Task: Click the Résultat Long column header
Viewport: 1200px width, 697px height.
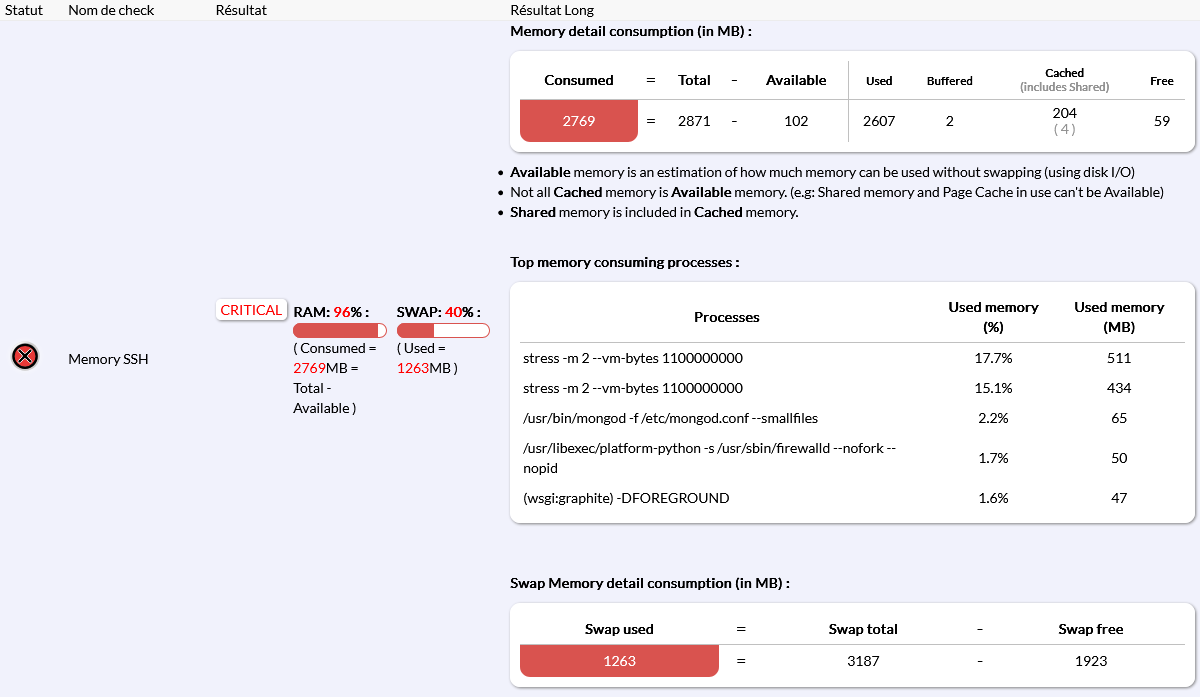Action: click(x=552, y=10)
